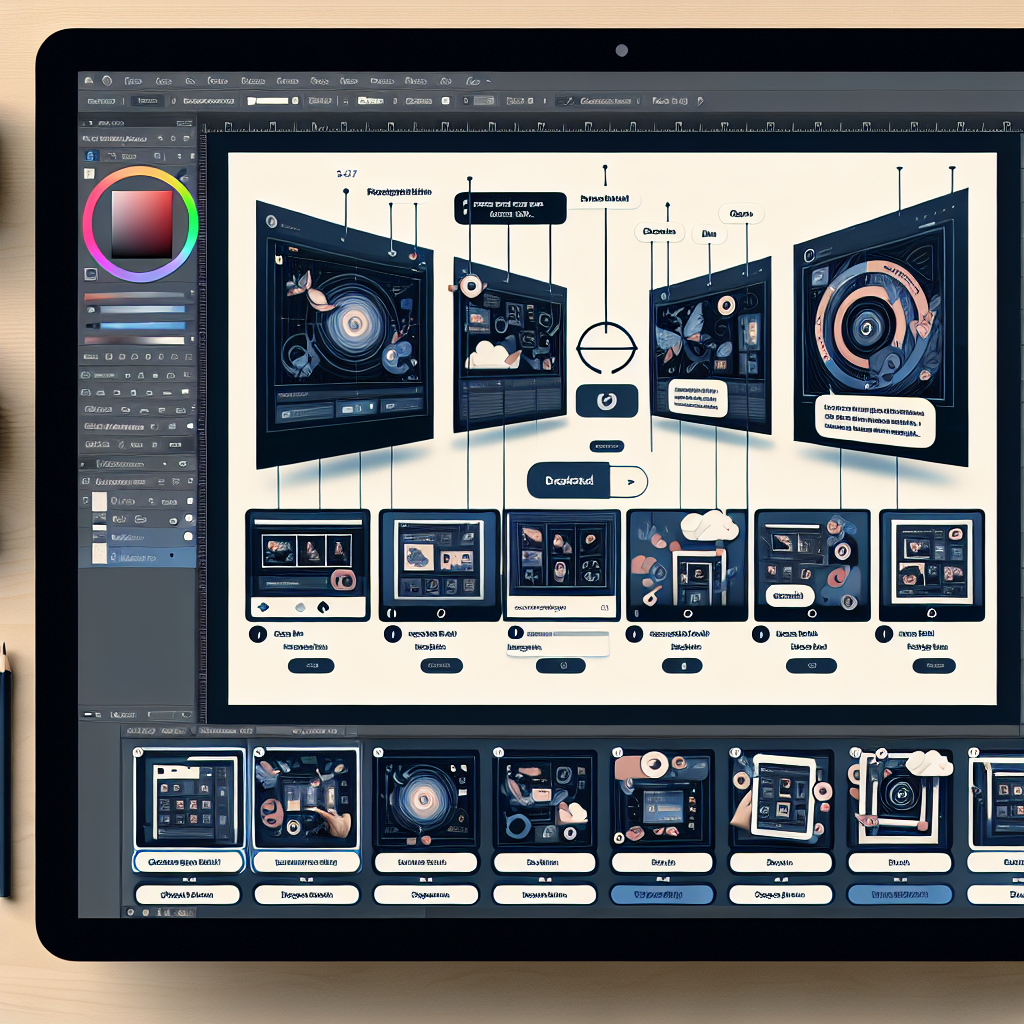This screenshot has height=1024, width=1024.
Task: Adjust the bright blue color slider bar
Action: click(x=142, y=325)
